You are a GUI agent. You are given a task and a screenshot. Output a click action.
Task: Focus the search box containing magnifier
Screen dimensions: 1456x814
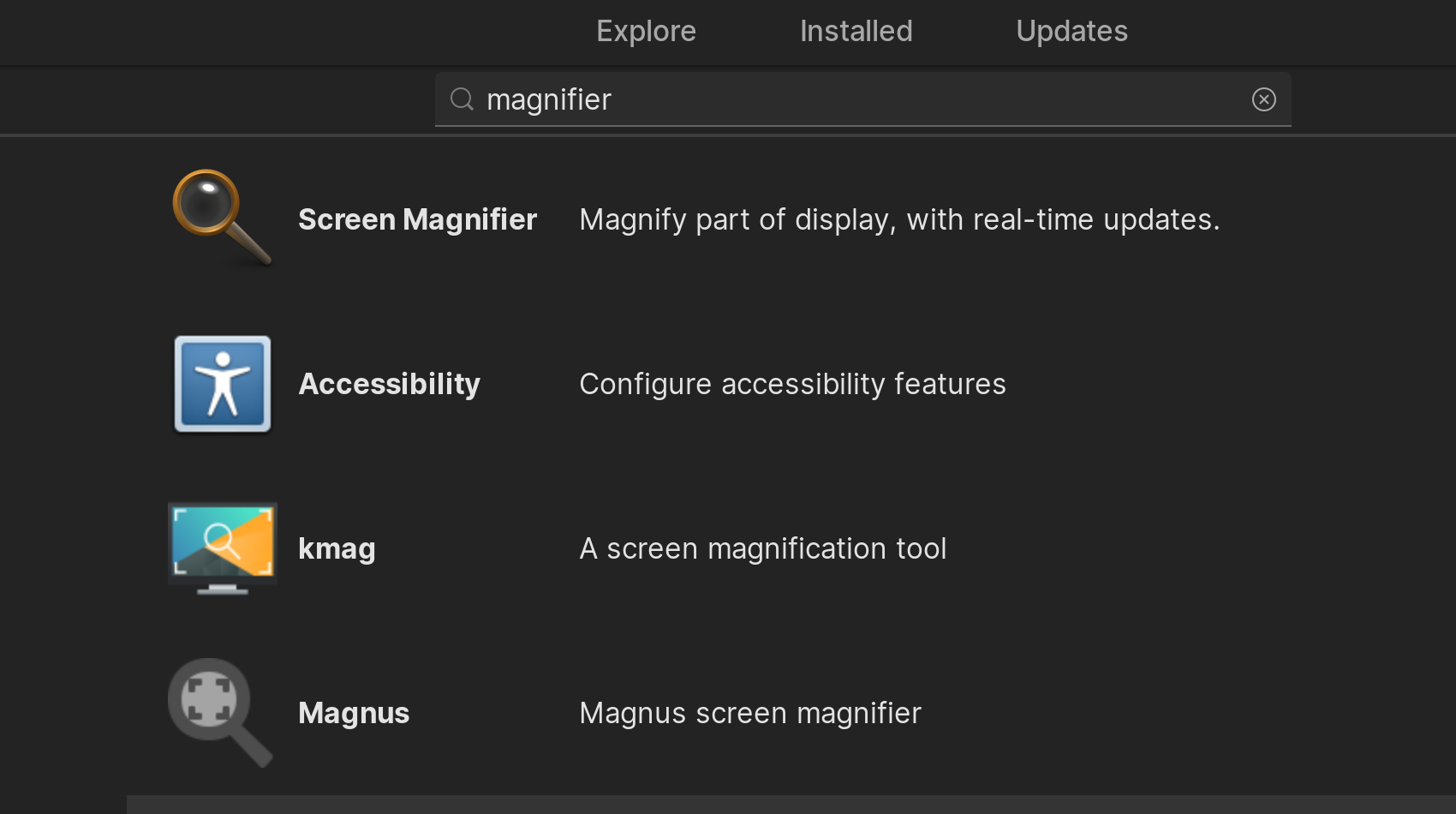coord(863,99)
